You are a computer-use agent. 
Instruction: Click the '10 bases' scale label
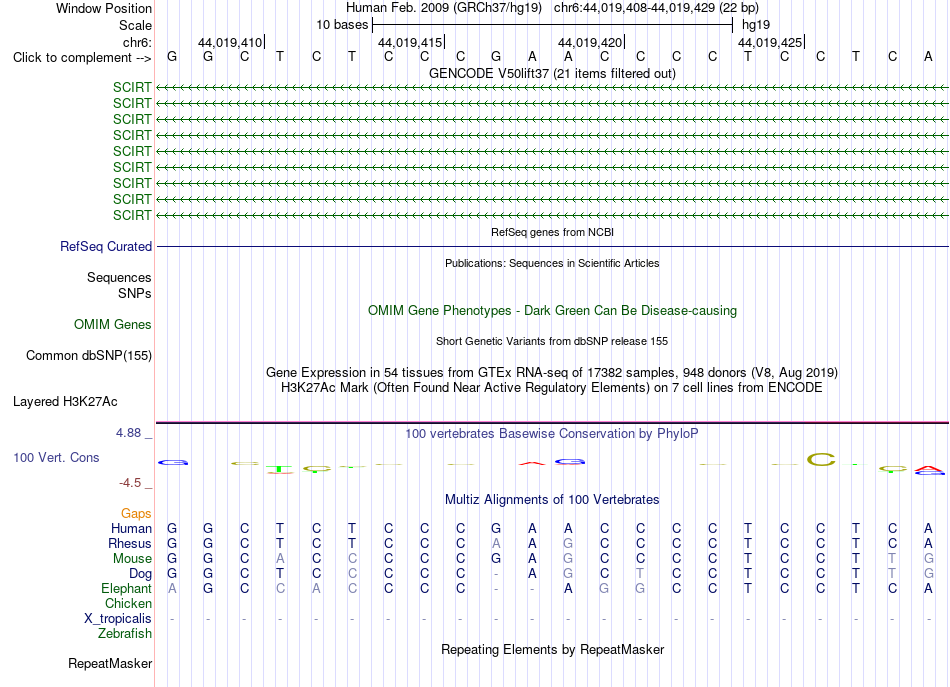342,25
